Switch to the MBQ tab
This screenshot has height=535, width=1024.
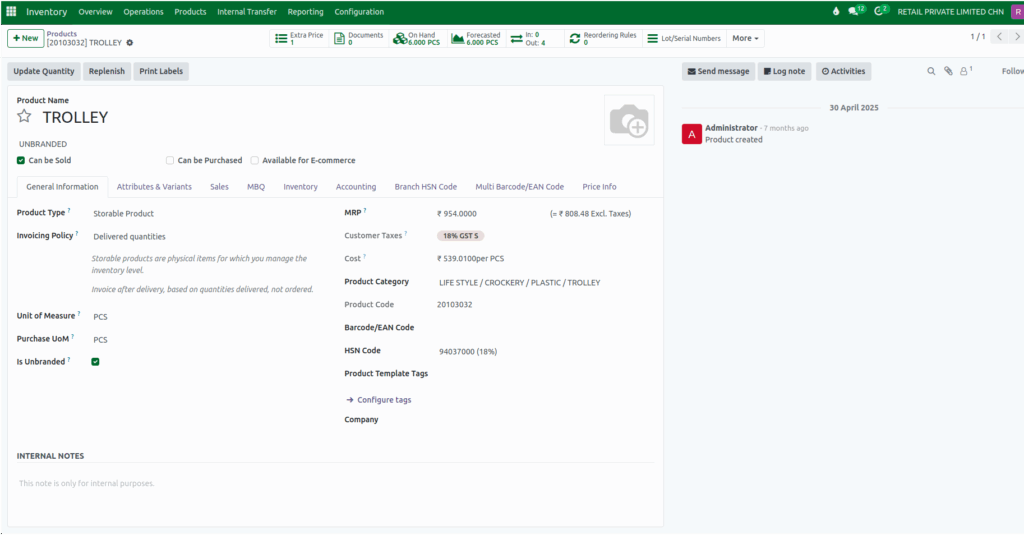click(256, 187)
